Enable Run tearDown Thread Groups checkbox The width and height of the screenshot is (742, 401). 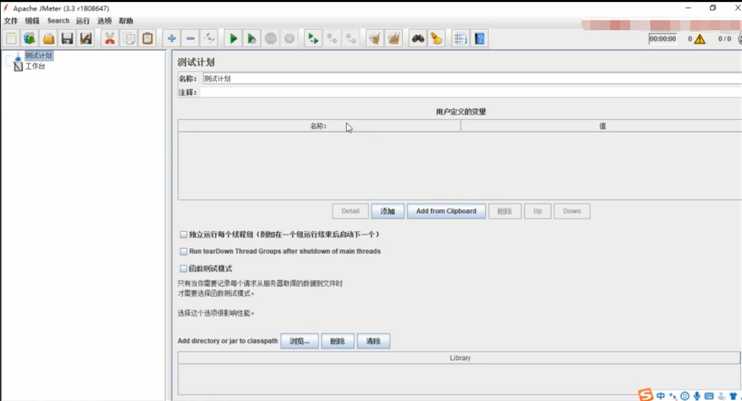[184, 251]
